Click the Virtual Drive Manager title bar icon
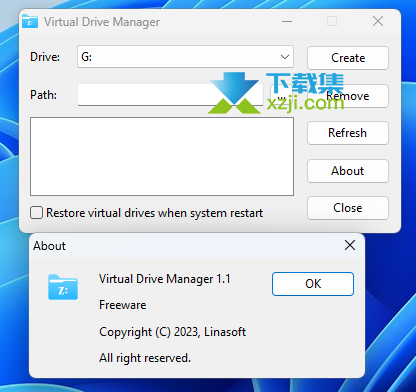Screen dimensions: 416x392 click(x=30, y=22)
